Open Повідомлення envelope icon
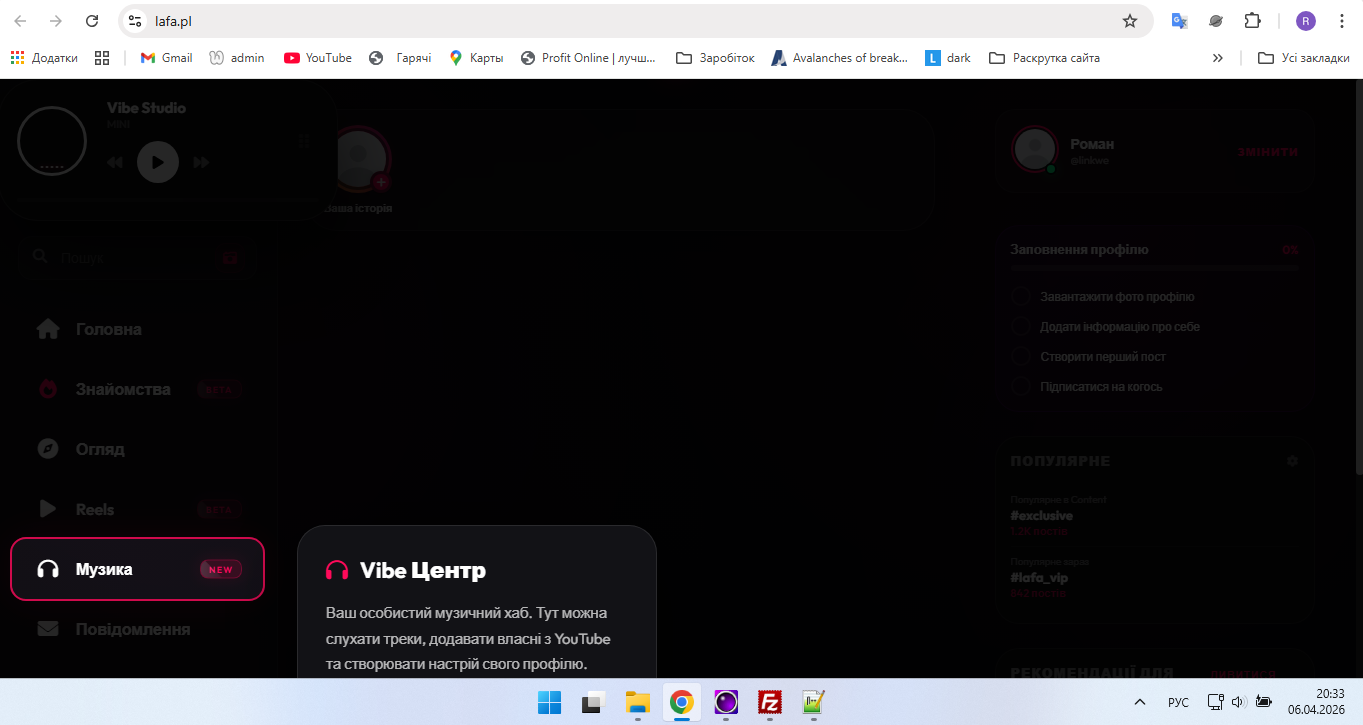The width and height of the screenshot is (1363, 725). click(x=48, y=629)
